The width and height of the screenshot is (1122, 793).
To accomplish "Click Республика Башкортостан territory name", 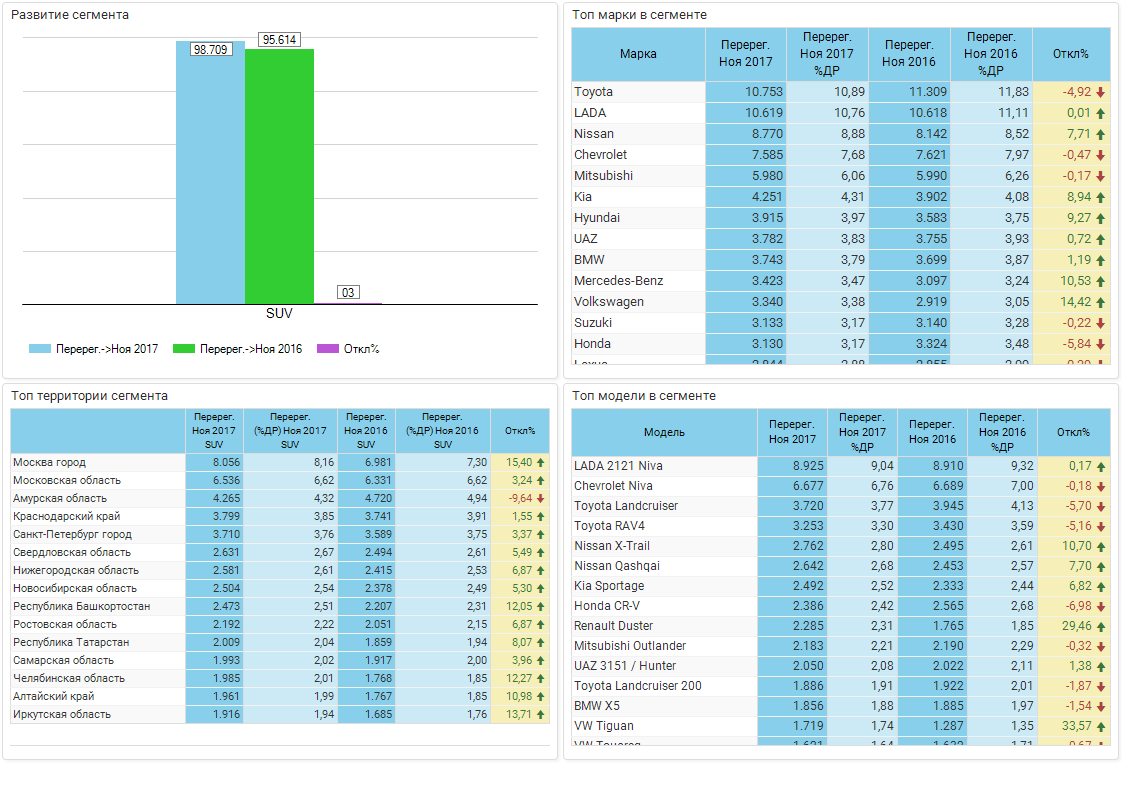I will coord(82,606).
